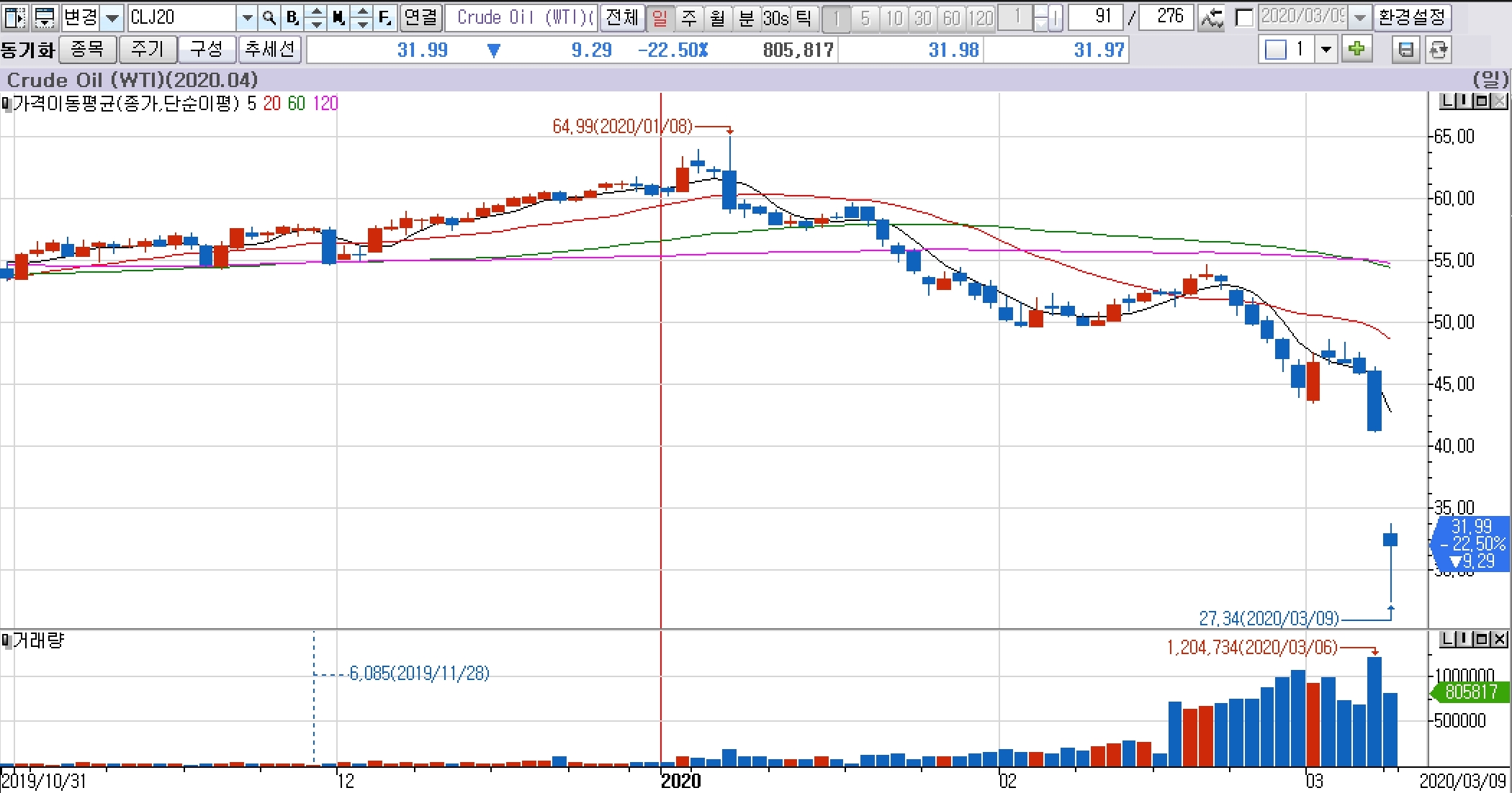The width and height of the screenshot is (1512, 793).
Task: Select the 분 minute period
Action: 746,17
